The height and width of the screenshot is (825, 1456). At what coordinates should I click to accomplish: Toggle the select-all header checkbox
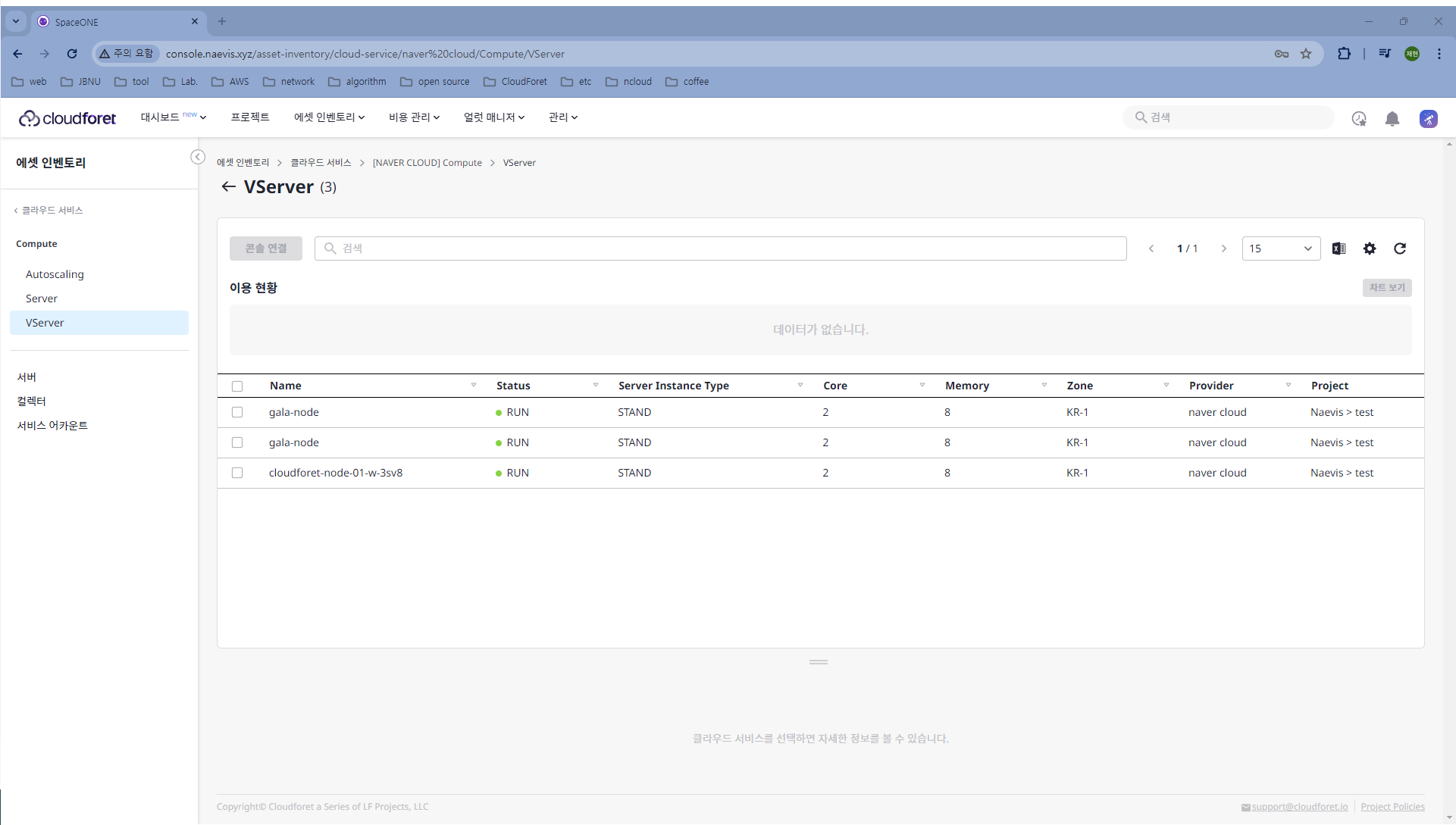(237, 386)
